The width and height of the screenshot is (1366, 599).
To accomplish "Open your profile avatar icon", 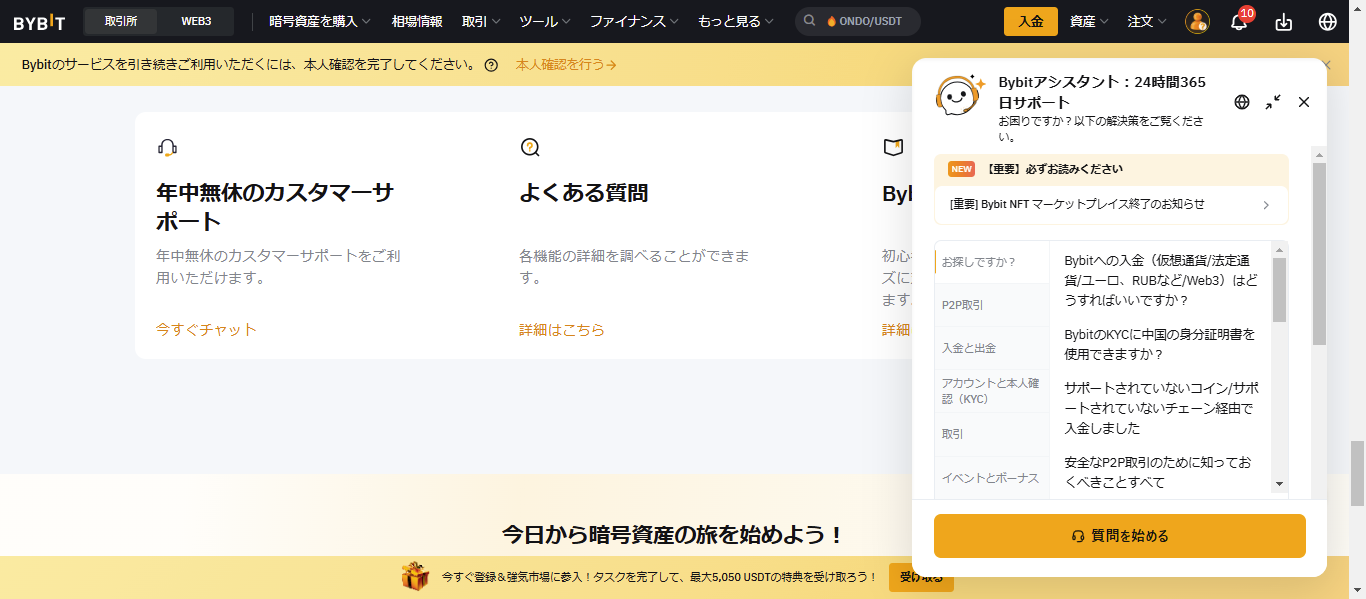I will (x=1197, y=20).
